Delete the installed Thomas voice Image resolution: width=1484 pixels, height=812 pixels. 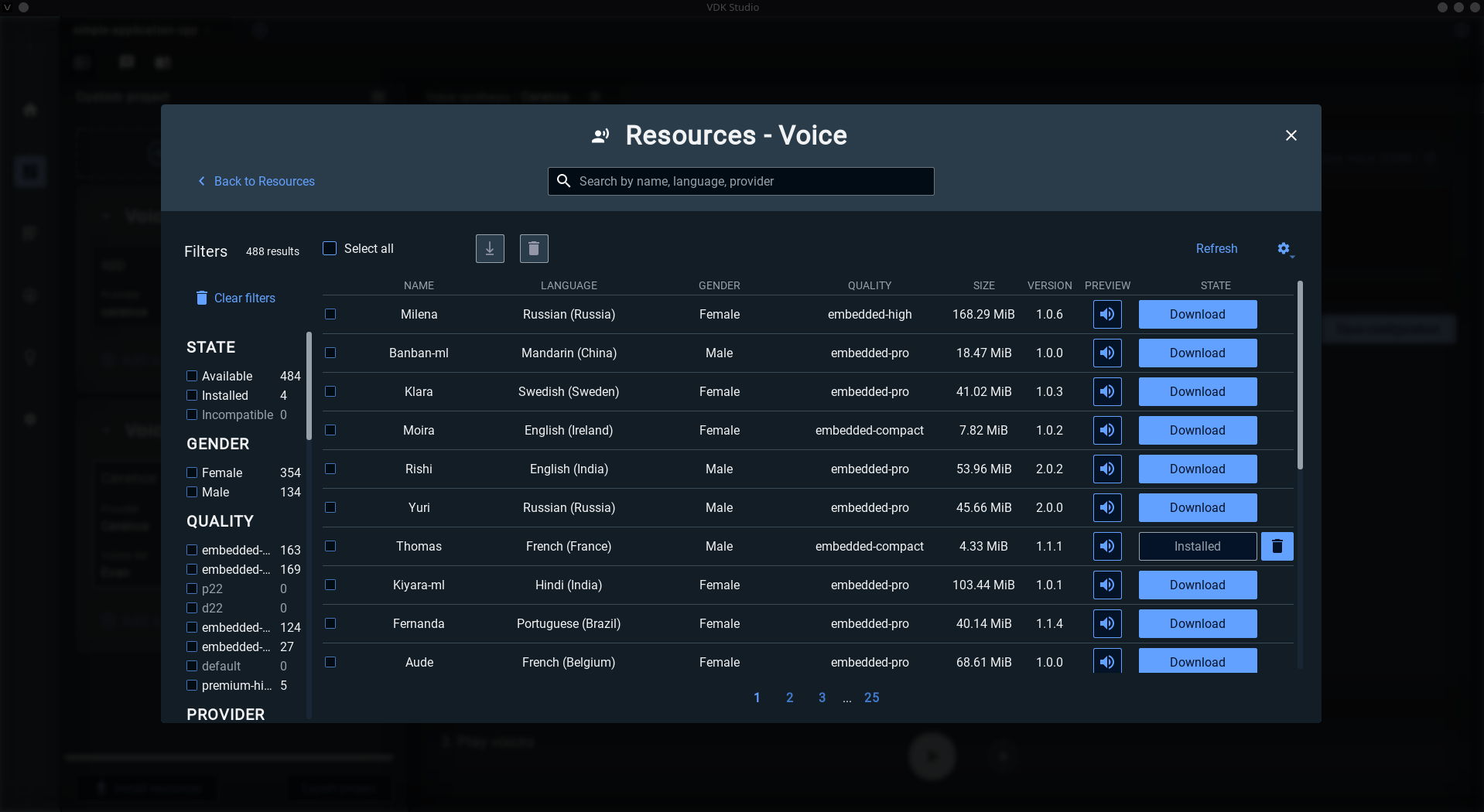(x=1277, y=546)
